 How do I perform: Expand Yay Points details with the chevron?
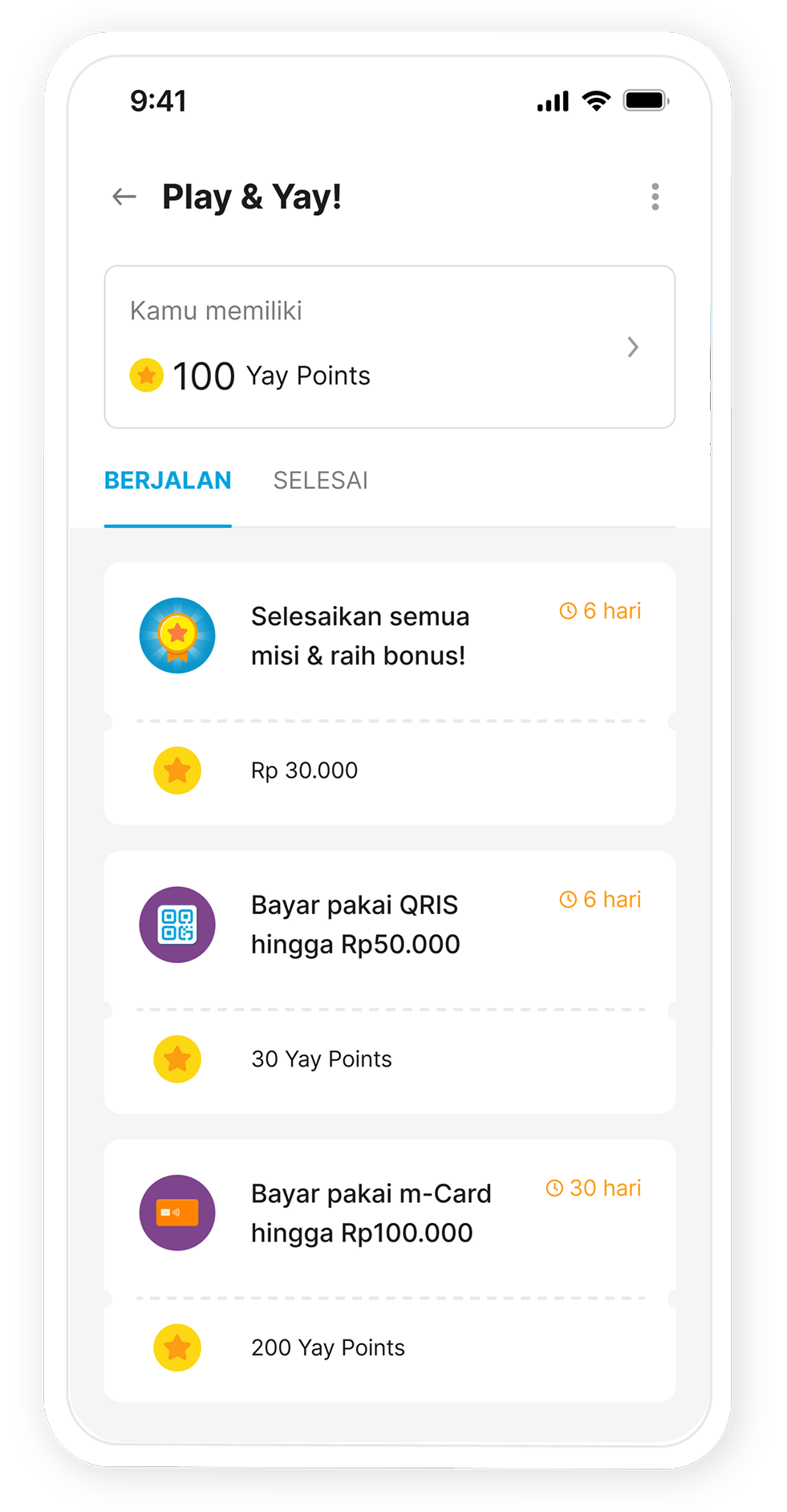633,347
